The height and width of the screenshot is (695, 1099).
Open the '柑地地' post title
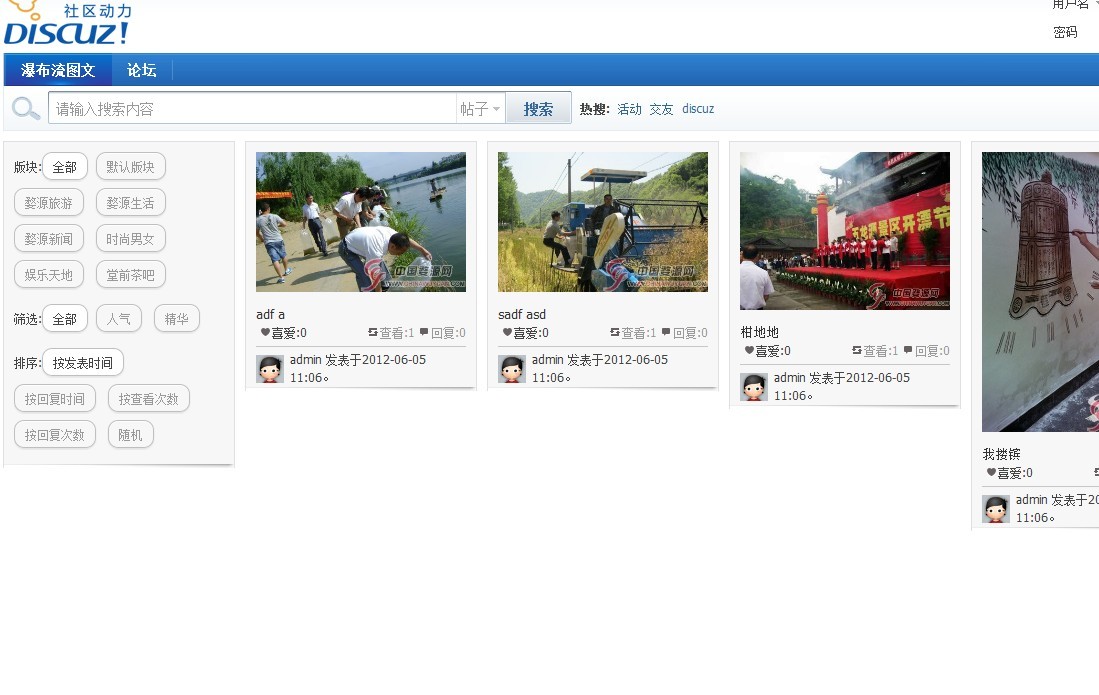coord(760,332)
